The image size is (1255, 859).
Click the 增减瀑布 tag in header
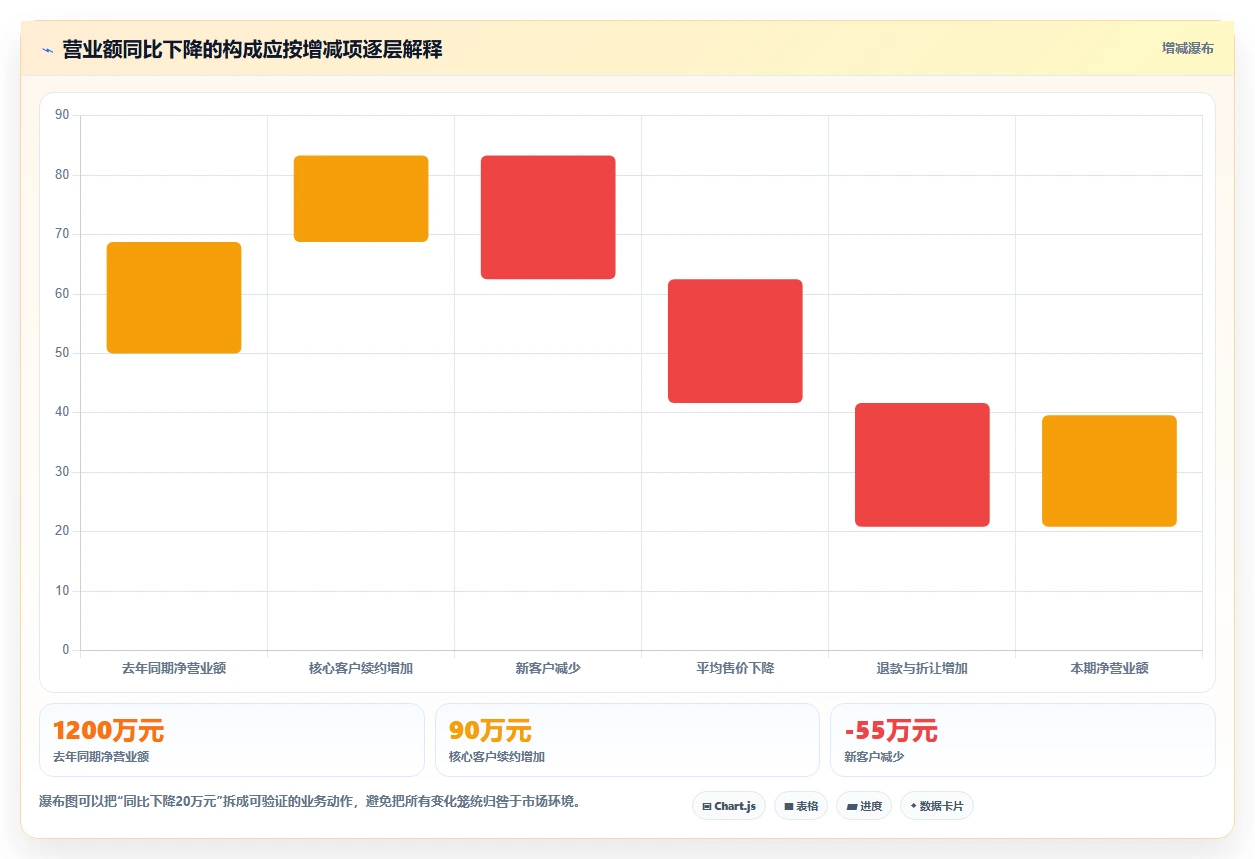pos(1187,48)
